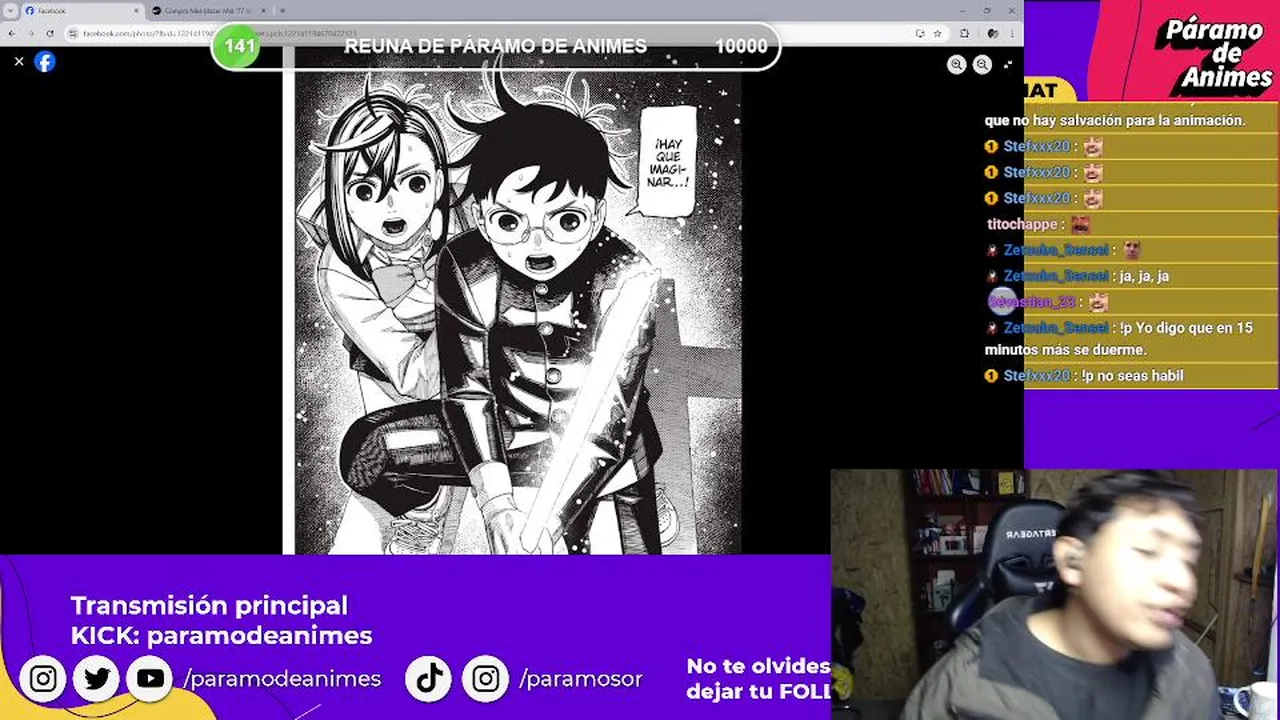Click the green 141 follower counter

(239, 46)
